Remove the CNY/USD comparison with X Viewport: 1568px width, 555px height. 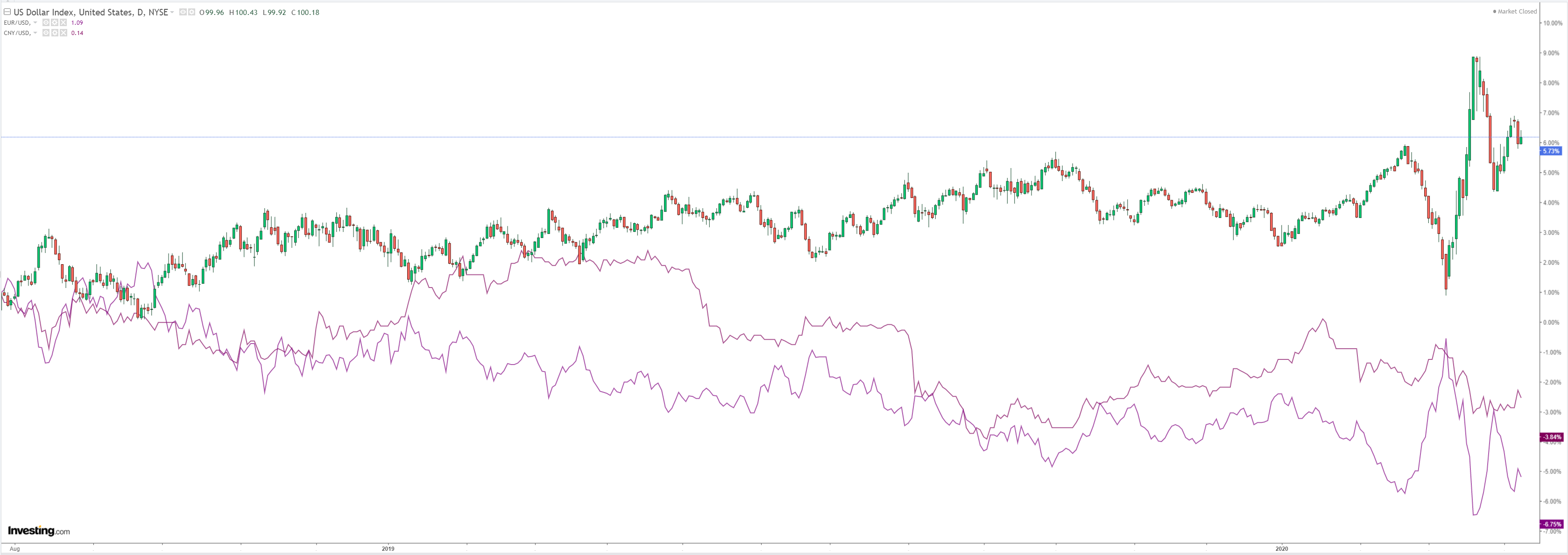click(x=64, y=33)
